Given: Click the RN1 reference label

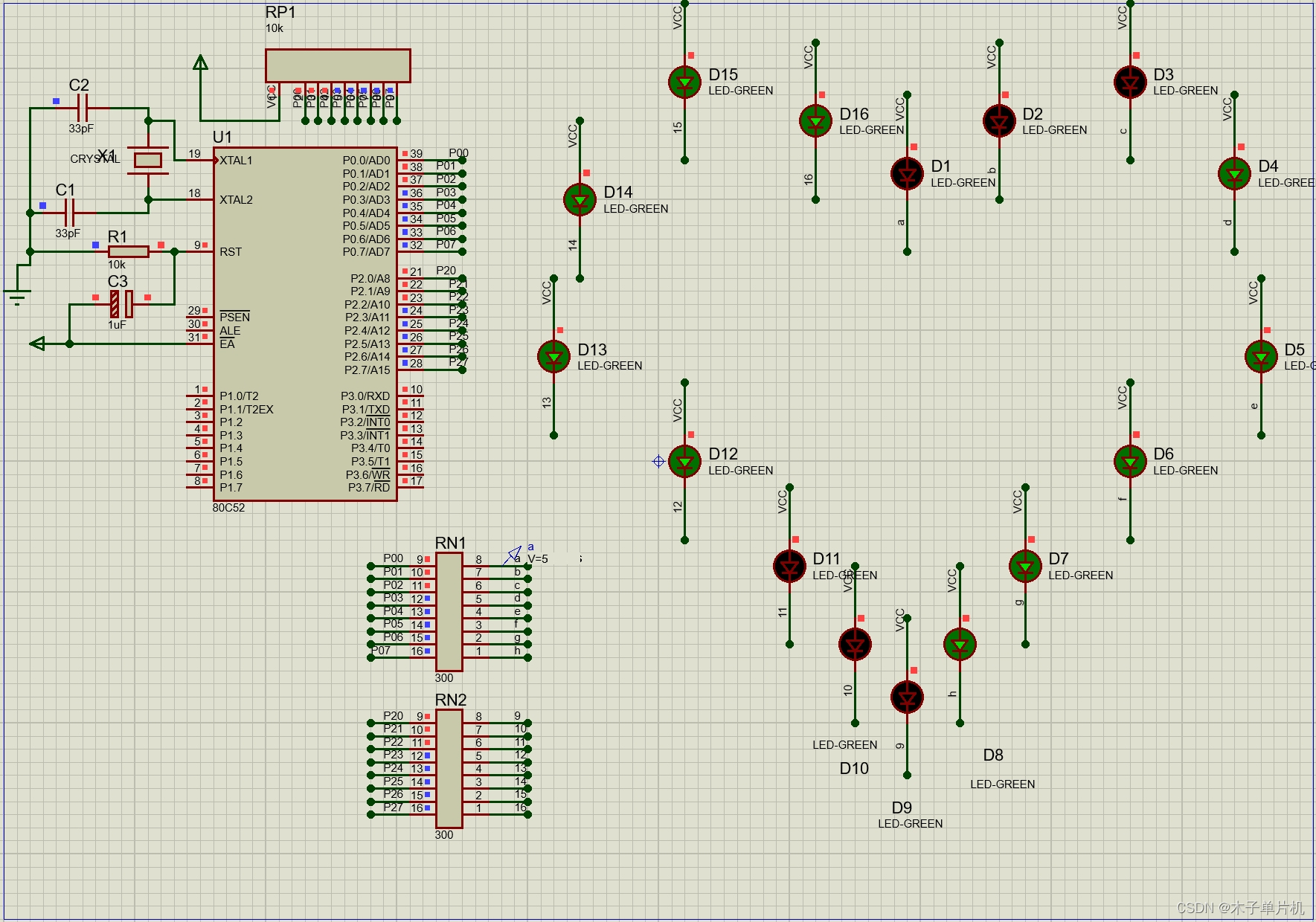Looking at the screenshot, I should [451, 543].
